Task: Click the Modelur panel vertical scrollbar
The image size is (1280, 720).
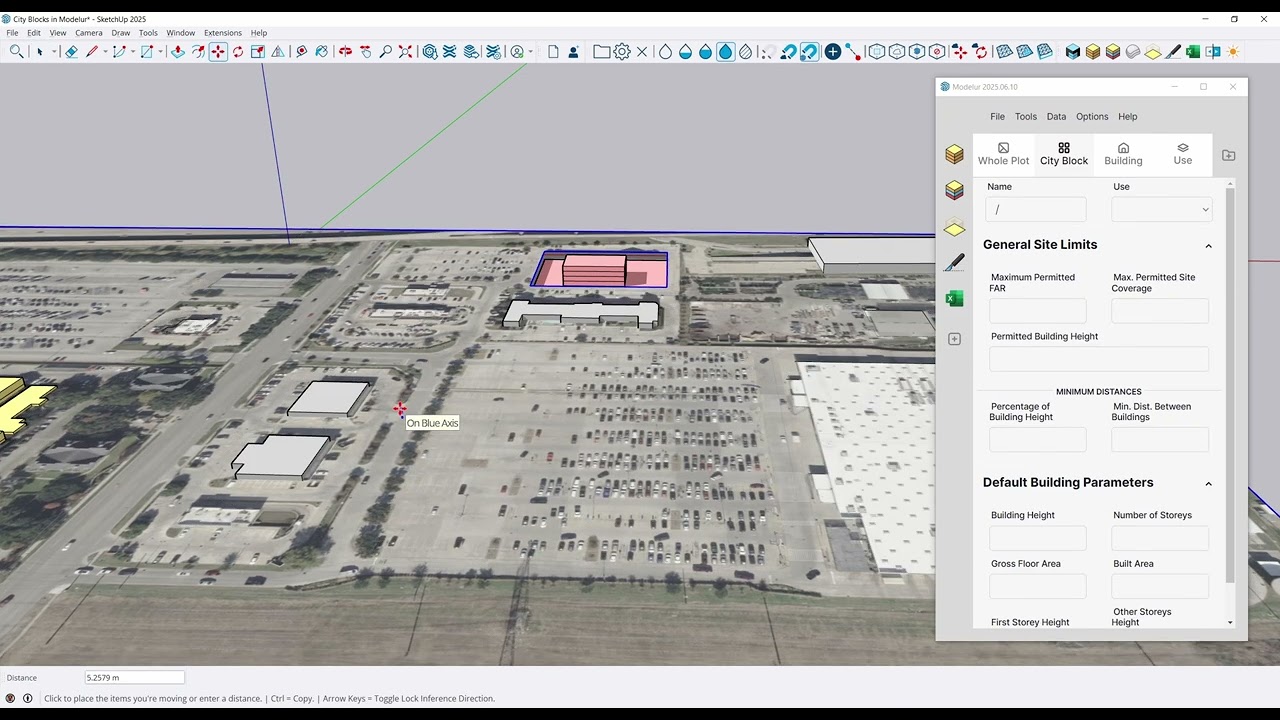Action: click(1230, 385)
